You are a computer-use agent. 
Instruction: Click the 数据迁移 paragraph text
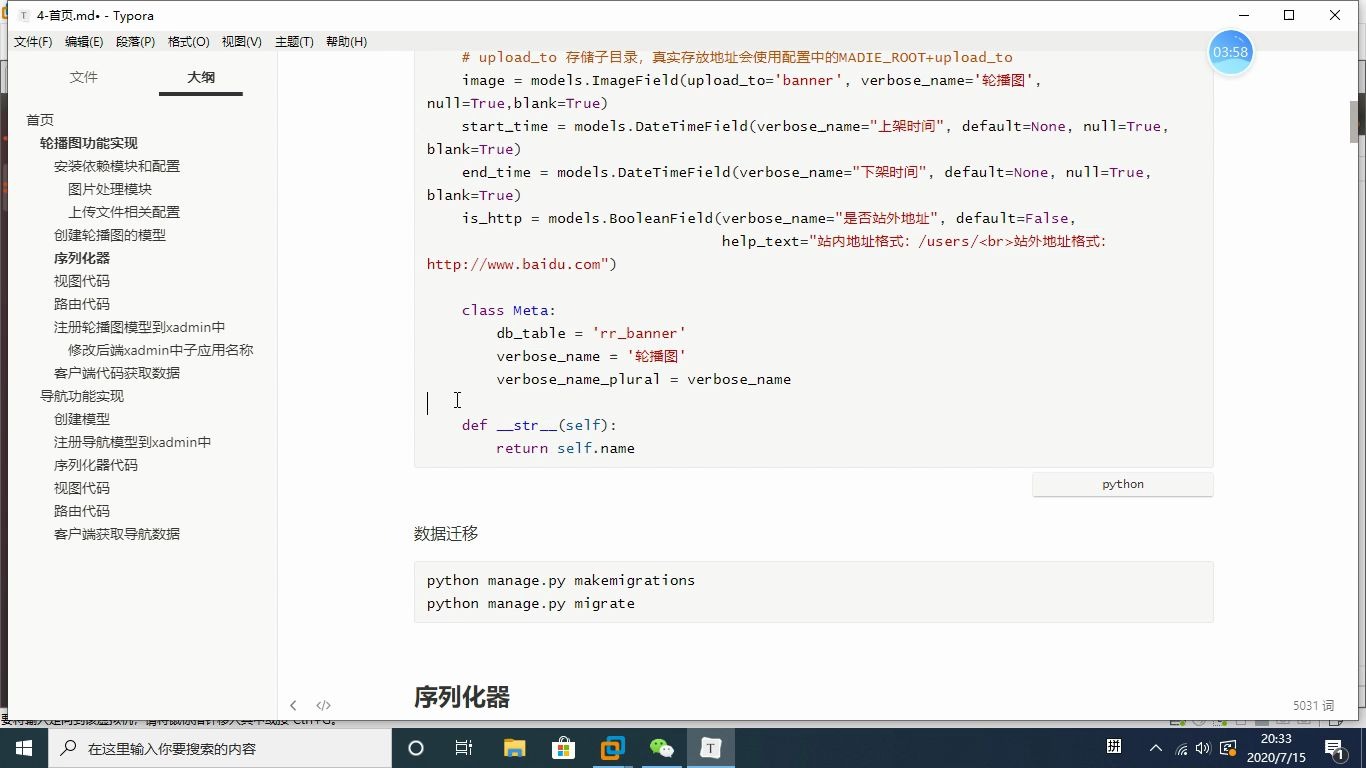pos(446,534)
